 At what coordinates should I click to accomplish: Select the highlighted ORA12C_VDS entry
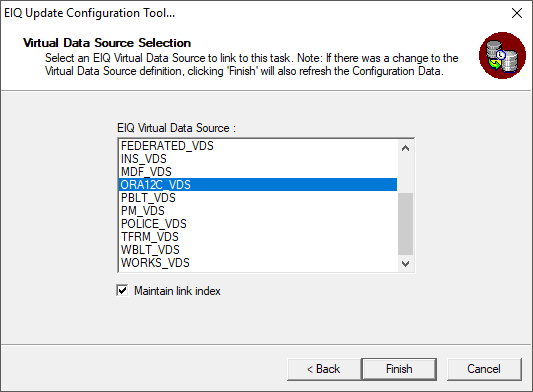click(x=258, y=185)
